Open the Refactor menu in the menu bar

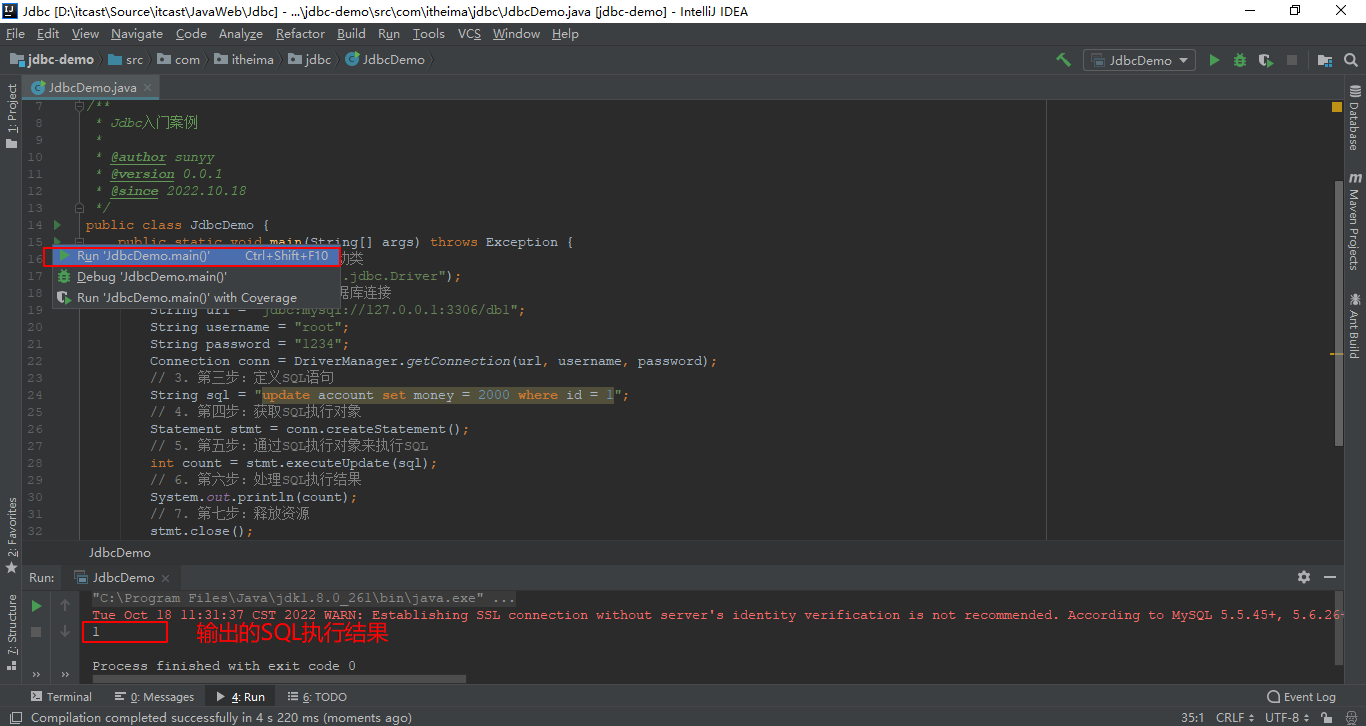[x=300, y=33]
